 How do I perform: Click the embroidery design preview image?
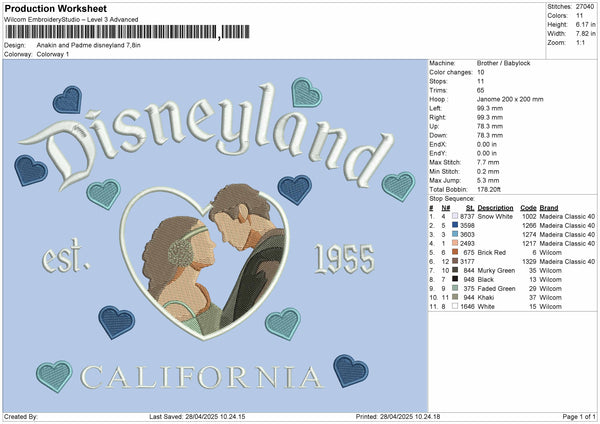click(215, 236)
